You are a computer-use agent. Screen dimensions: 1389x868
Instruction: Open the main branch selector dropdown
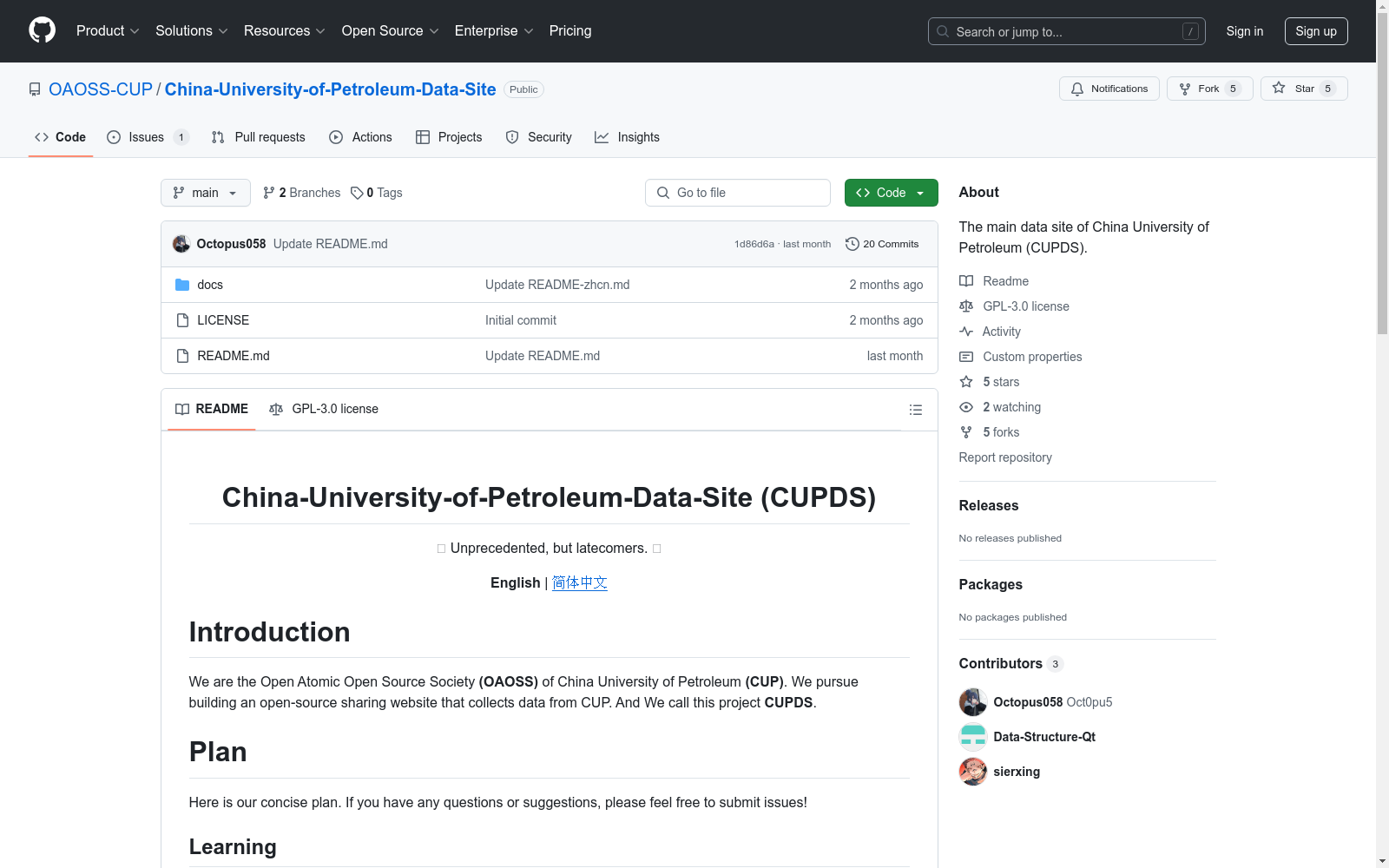click(205, 193)
